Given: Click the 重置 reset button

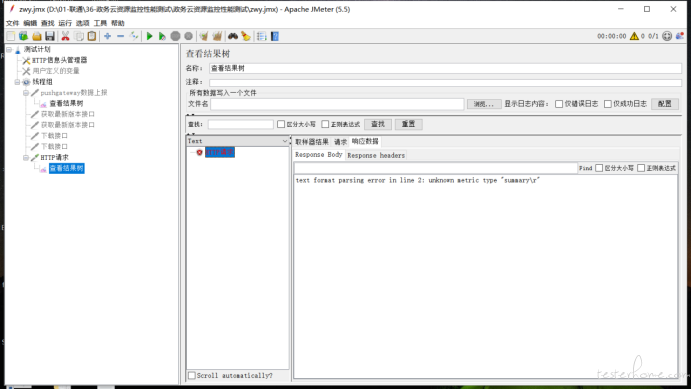Looking at the screenshot, I should tap(408, 124).
